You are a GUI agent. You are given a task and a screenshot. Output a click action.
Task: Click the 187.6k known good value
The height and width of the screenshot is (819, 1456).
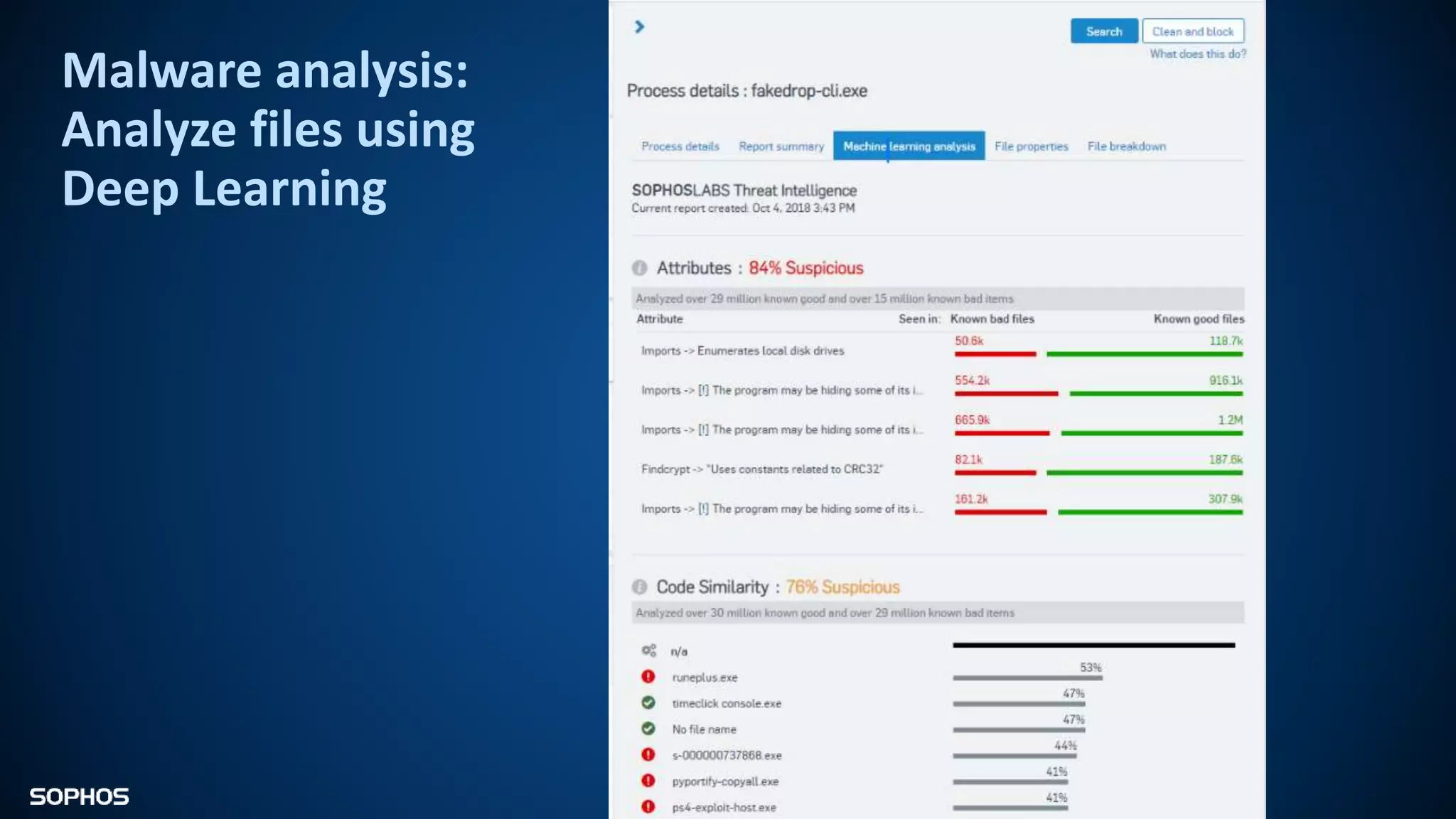pyautogui.click(x=1226, y=460)
